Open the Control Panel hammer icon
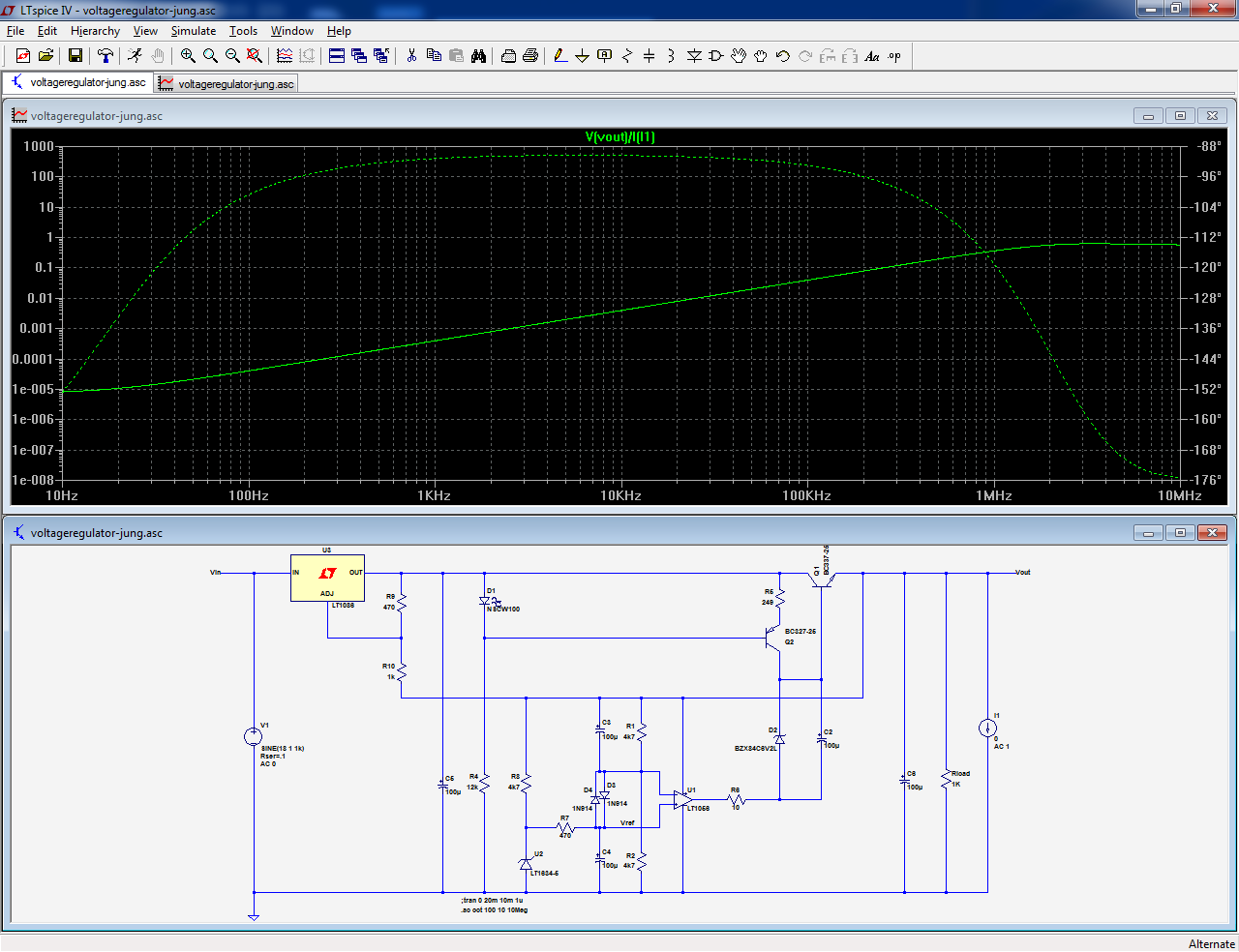This screenshot has height=952, width=1239. click(x=106, y=56)
